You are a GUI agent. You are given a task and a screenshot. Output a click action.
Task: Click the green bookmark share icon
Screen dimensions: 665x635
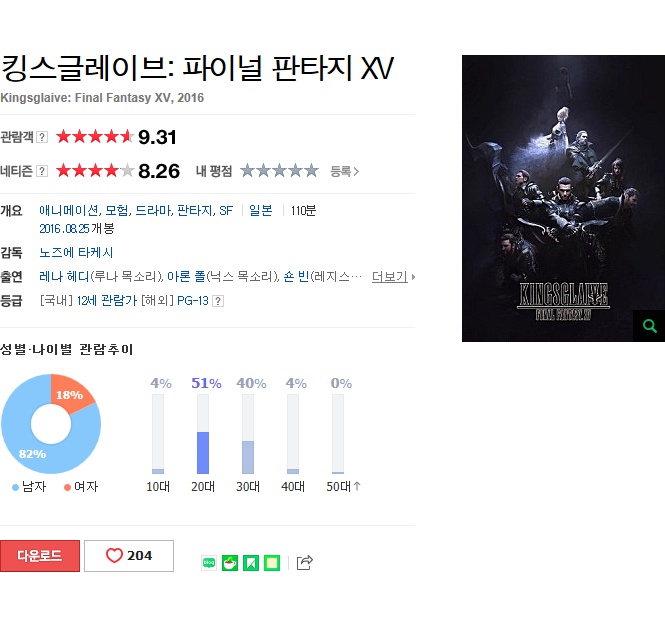click(251, 563)
